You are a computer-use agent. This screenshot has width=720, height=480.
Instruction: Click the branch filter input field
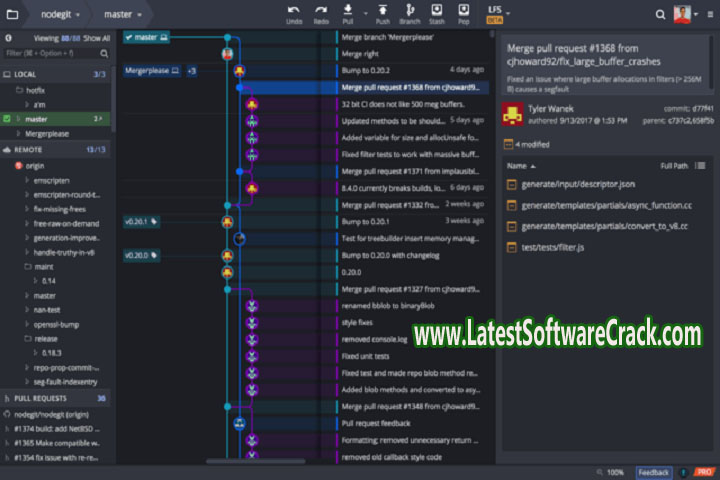(50, 52)
